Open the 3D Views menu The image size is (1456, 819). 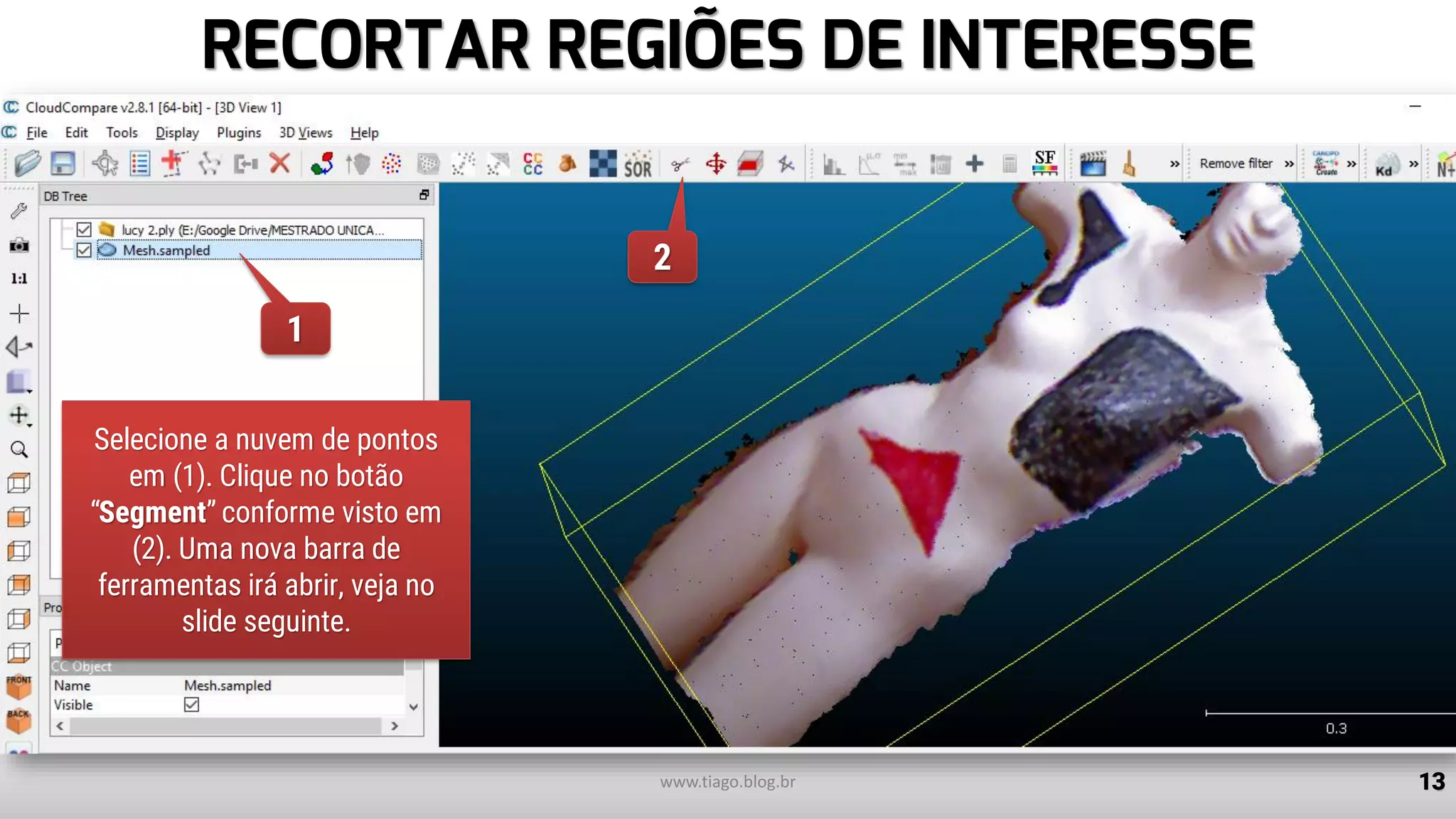coord(306,133)
